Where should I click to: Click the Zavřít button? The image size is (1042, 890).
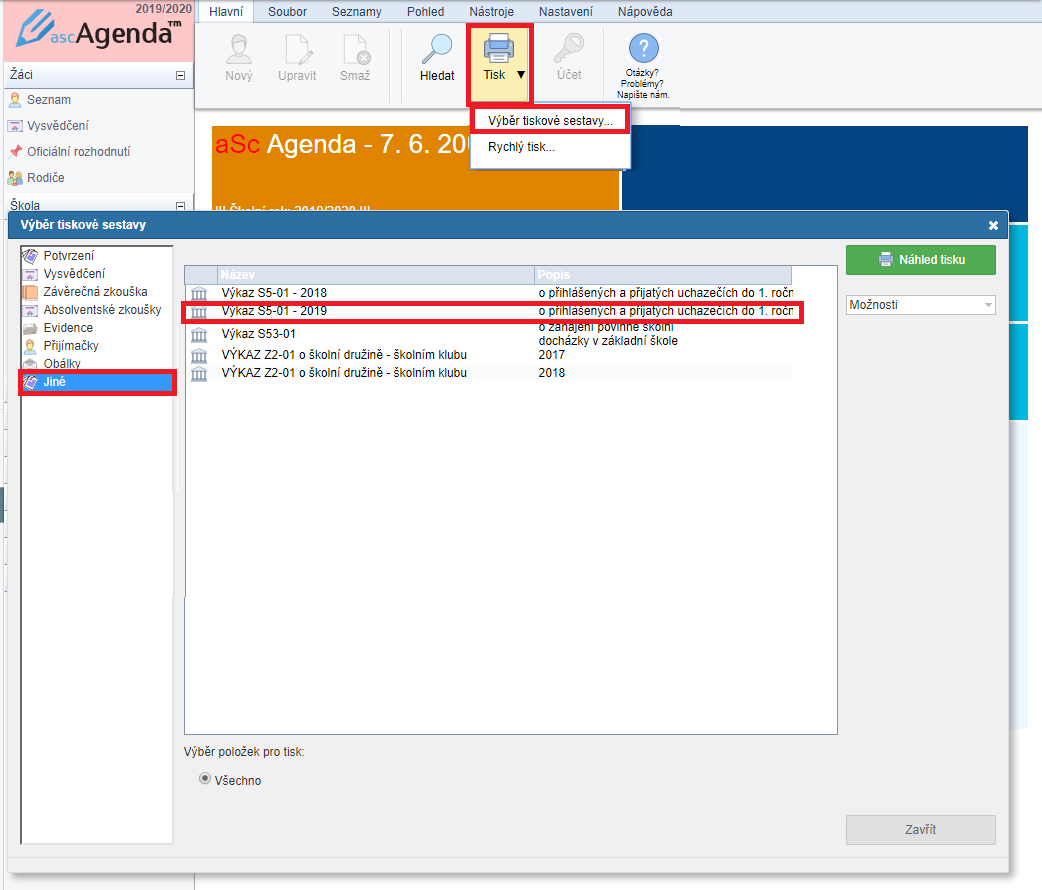click(x=920, y=830)
